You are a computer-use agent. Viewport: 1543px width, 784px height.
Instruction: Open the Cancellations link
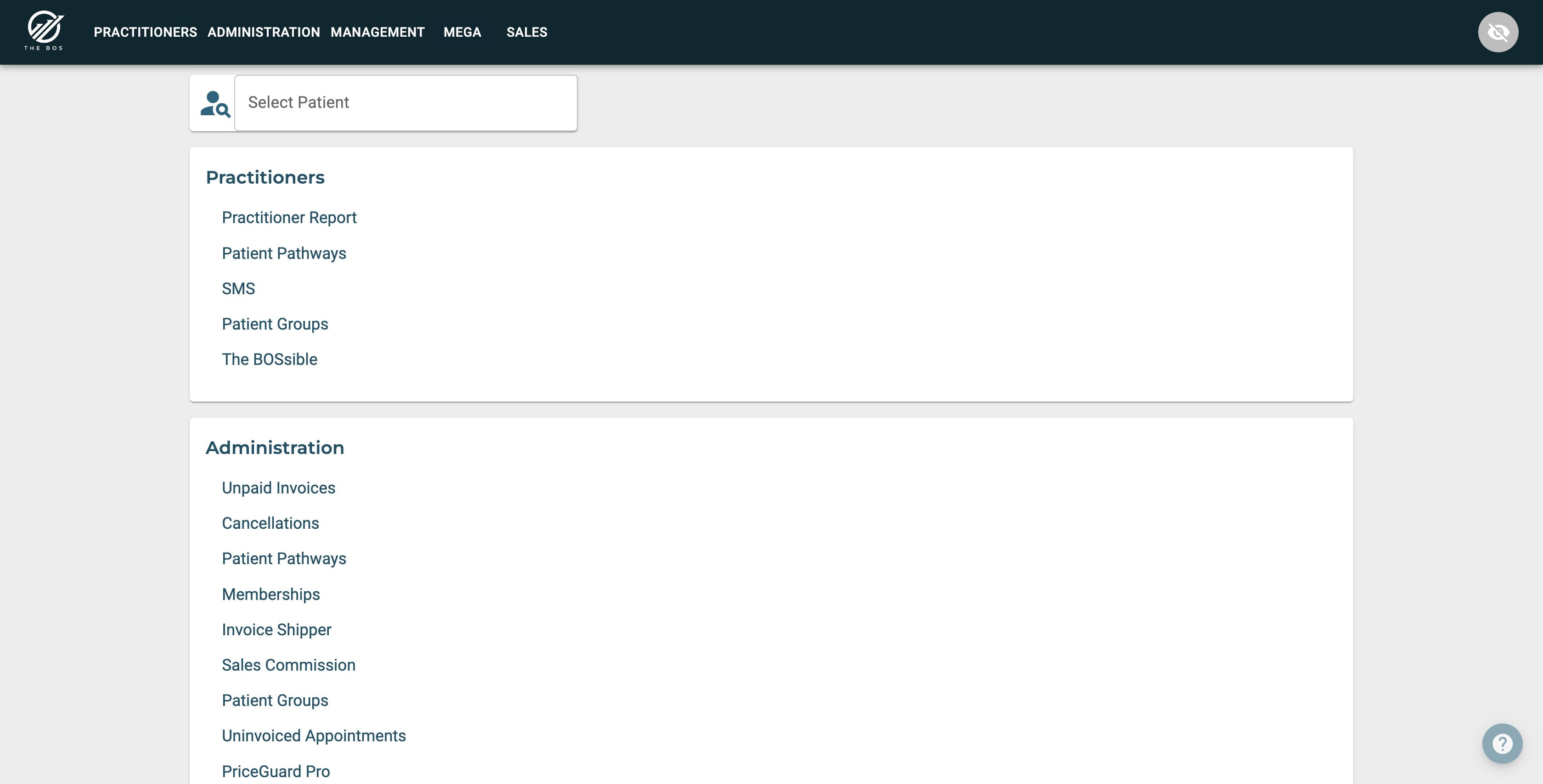(x=270, y=523)
